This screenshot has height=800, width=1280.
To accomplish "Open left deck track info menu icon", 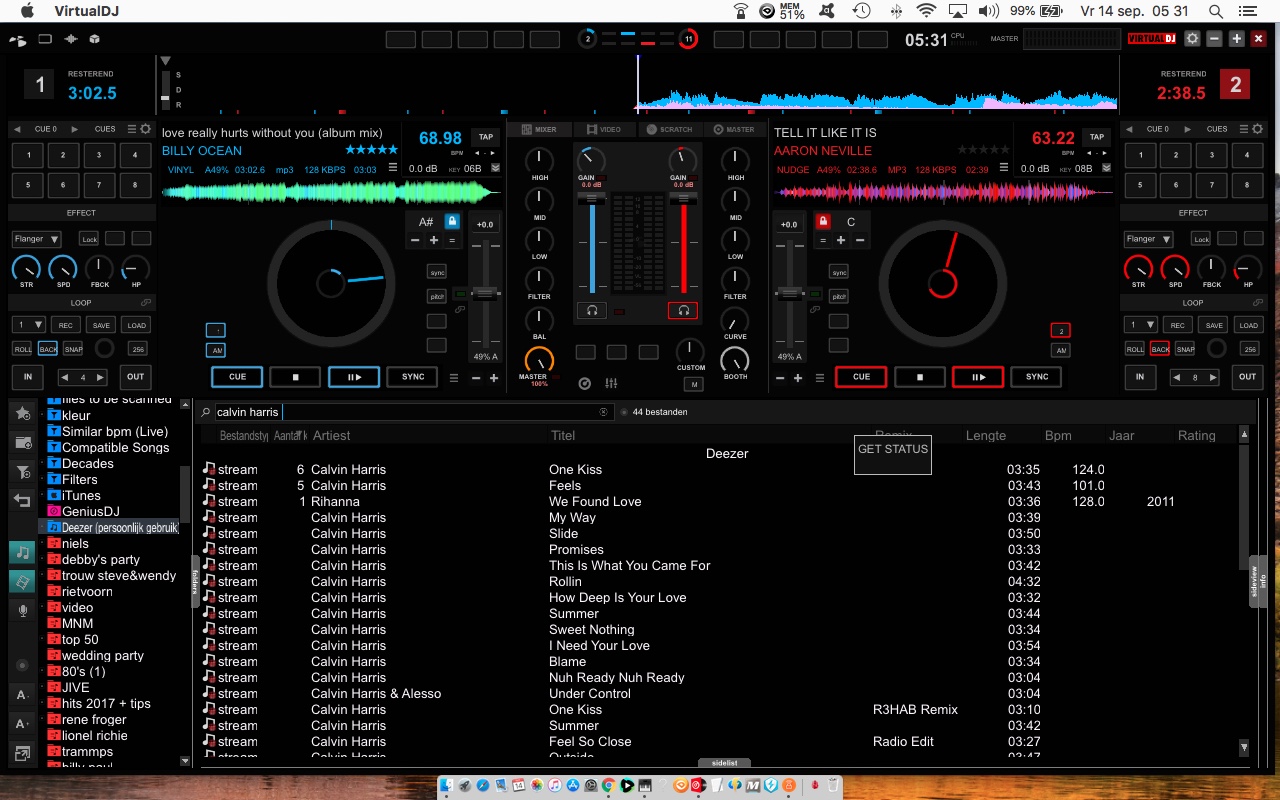I will pyautogui.click(x=393, y=168).
